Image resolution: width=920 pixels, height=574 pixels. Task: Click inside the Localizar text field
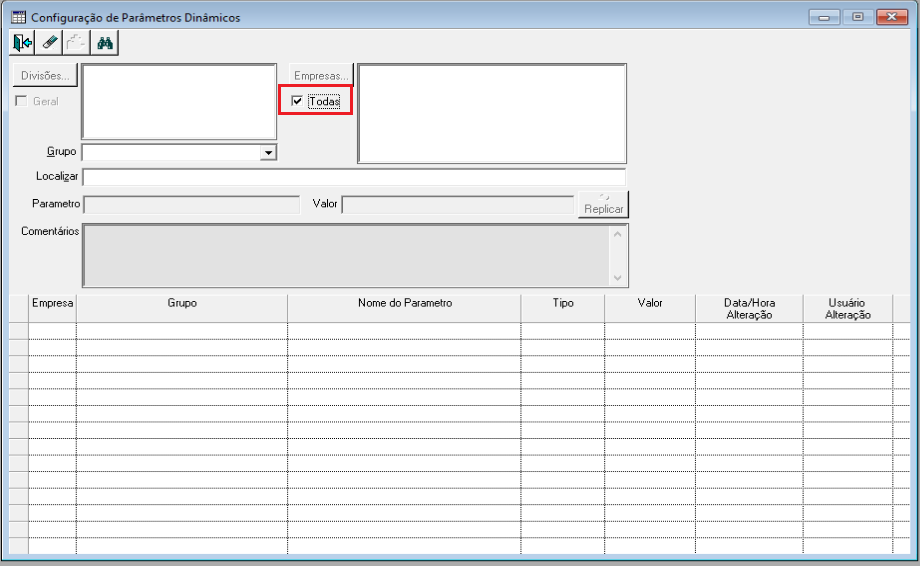[x=354, y=177]
